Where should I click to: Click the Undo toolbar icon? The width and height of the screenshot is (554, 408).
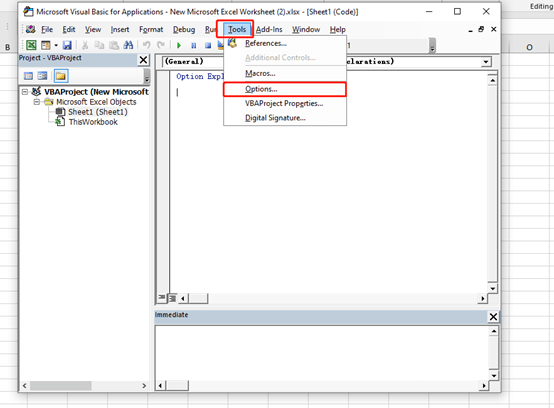tap(146, 45)
